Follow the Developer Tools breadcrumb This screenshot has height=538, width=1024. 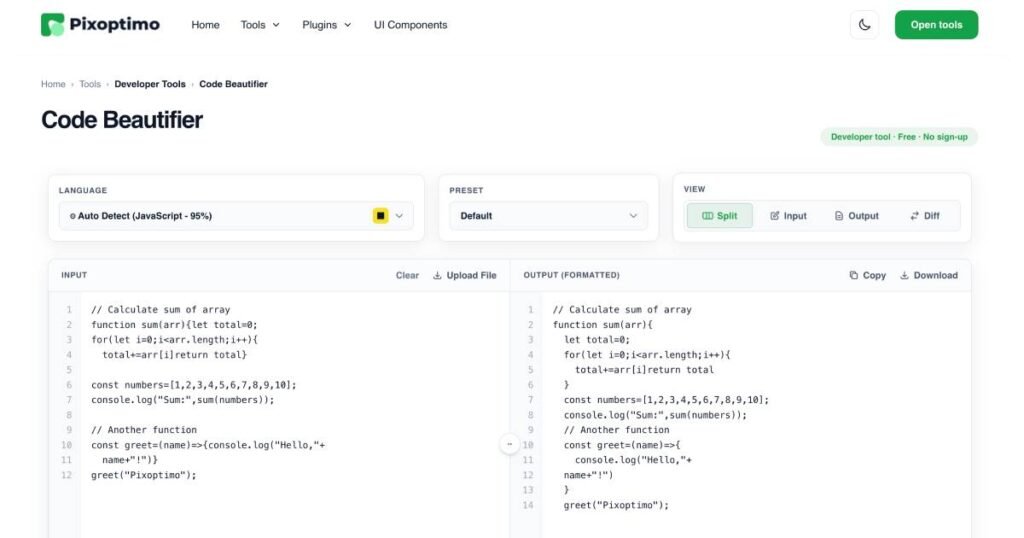click(x=150, y=84)
